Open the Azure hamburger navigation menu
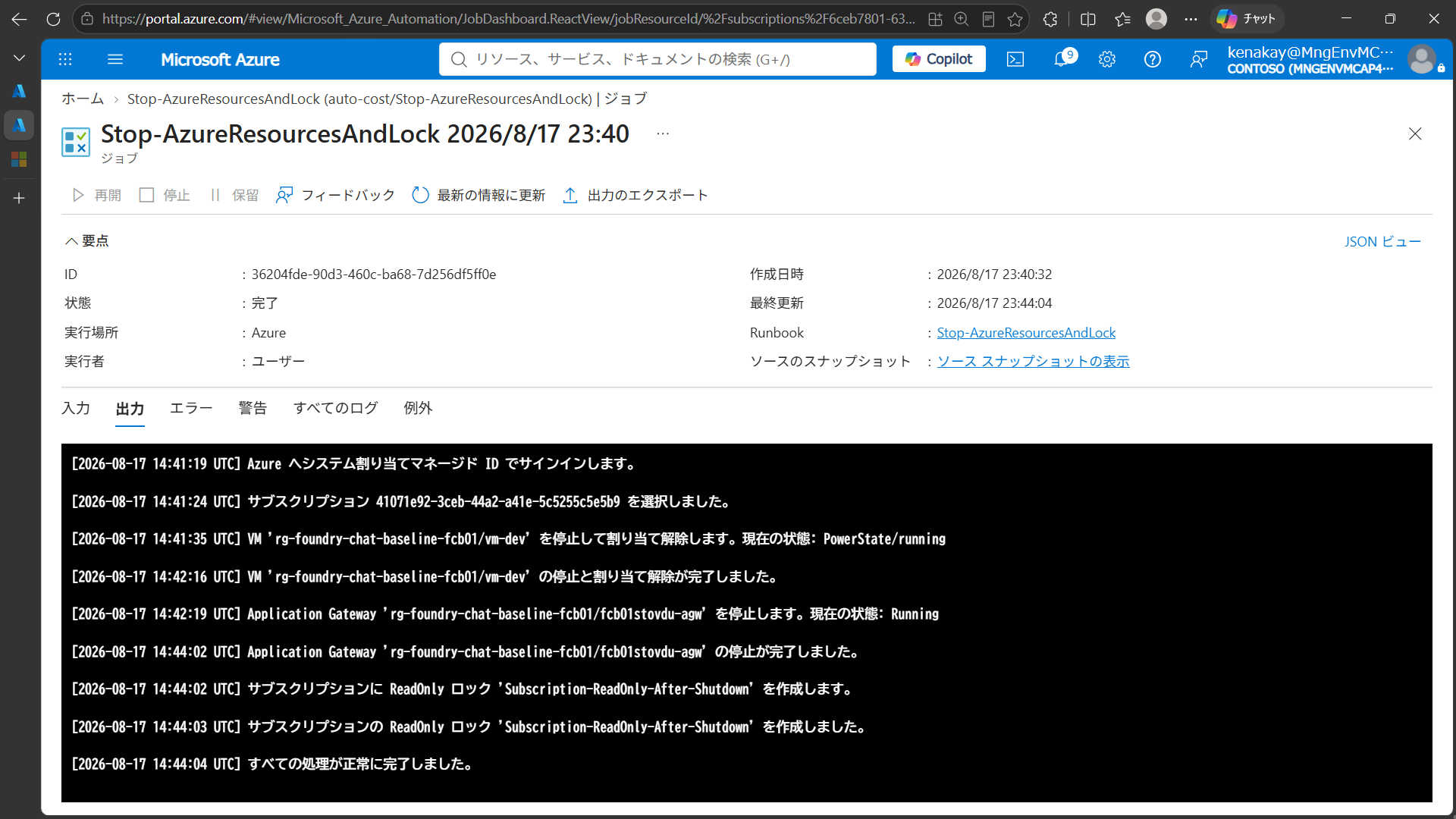Screen dimensions: 1456x819 115,59
